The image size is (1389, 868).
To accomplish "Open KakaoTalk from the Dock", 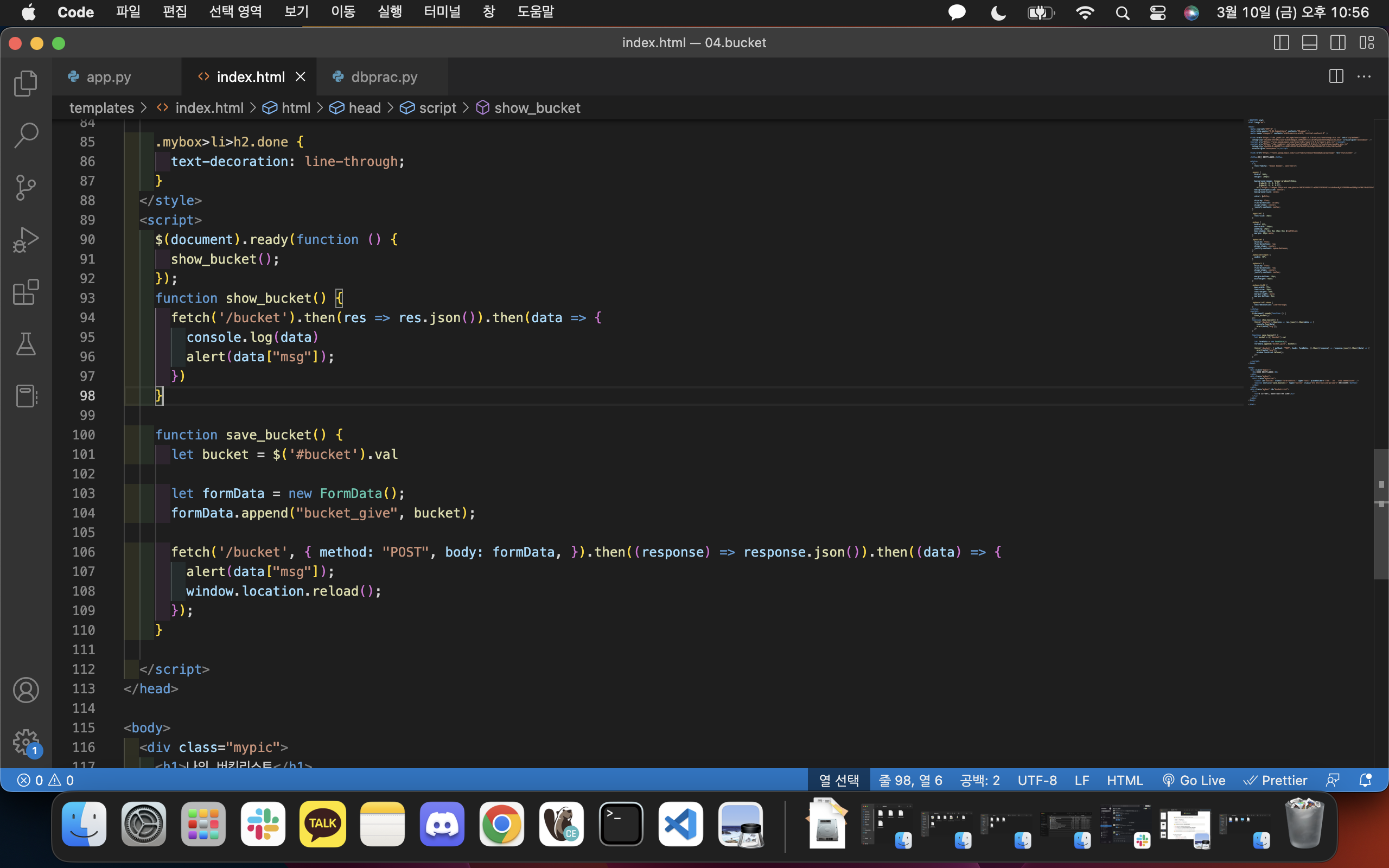I will coord(323,824).
